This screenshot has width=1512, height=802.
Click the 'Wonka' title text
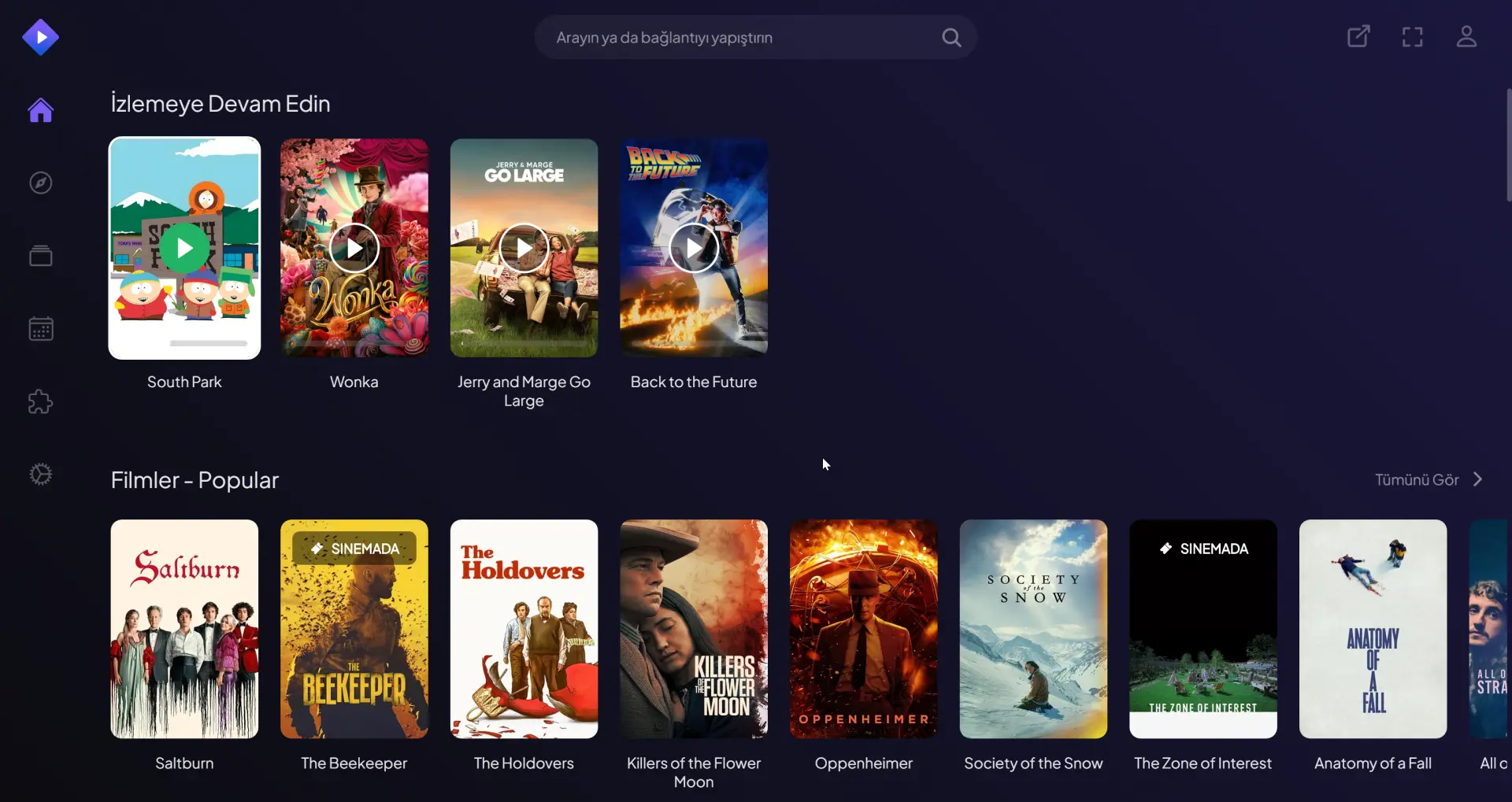click(x=354, y=382)
